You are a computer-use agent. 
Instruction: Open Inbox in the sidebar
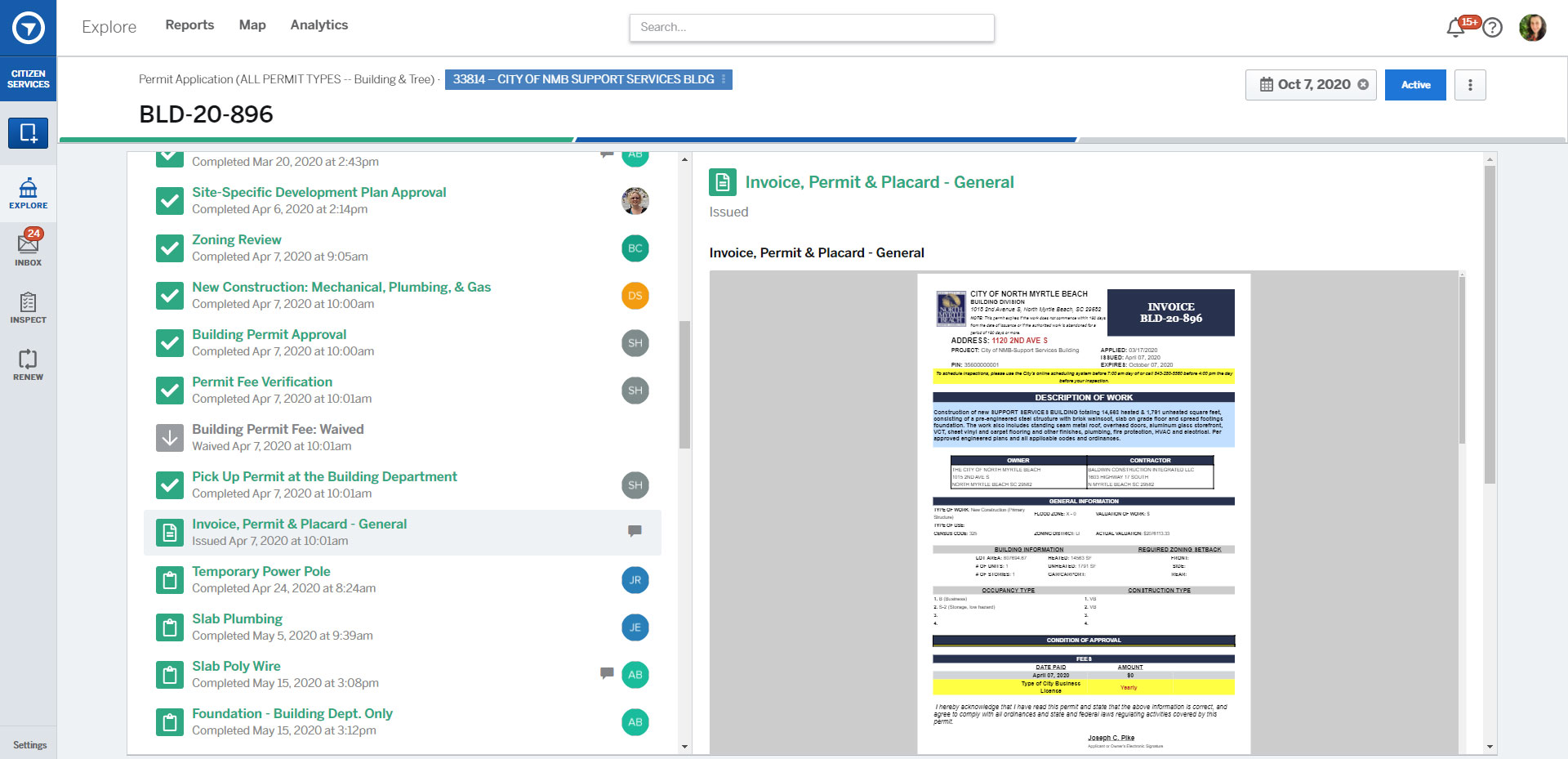coord(28,248)
